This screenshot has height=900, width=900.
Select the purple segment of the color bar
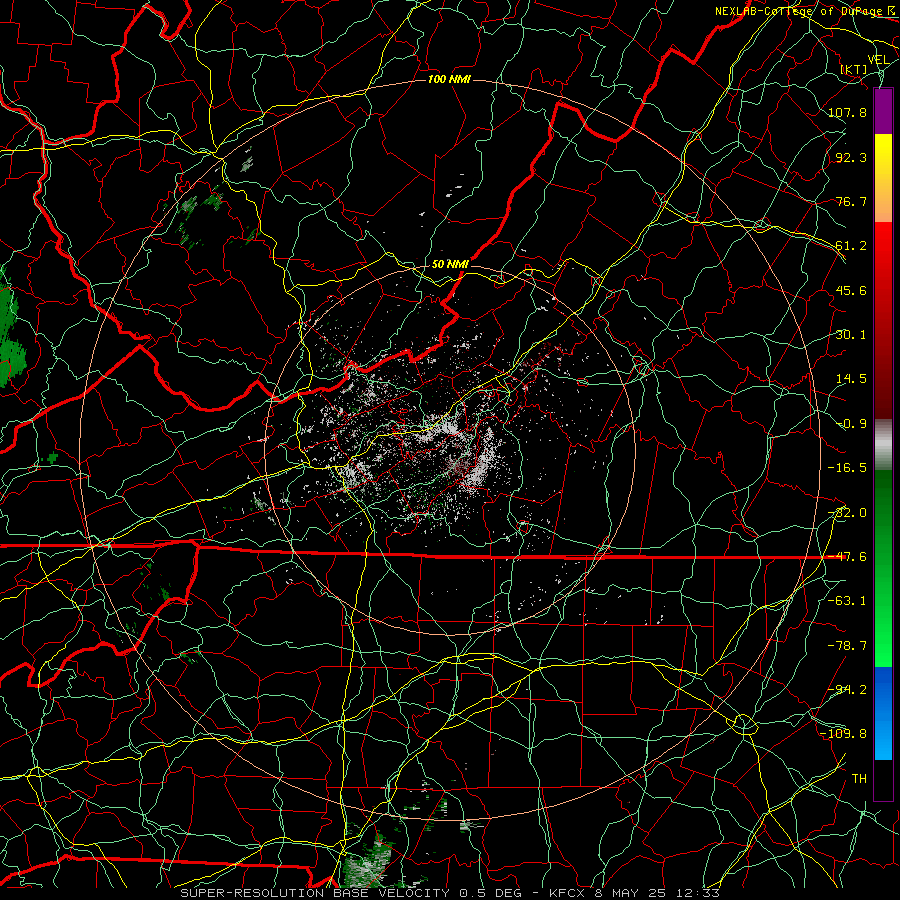click(883, 112)
